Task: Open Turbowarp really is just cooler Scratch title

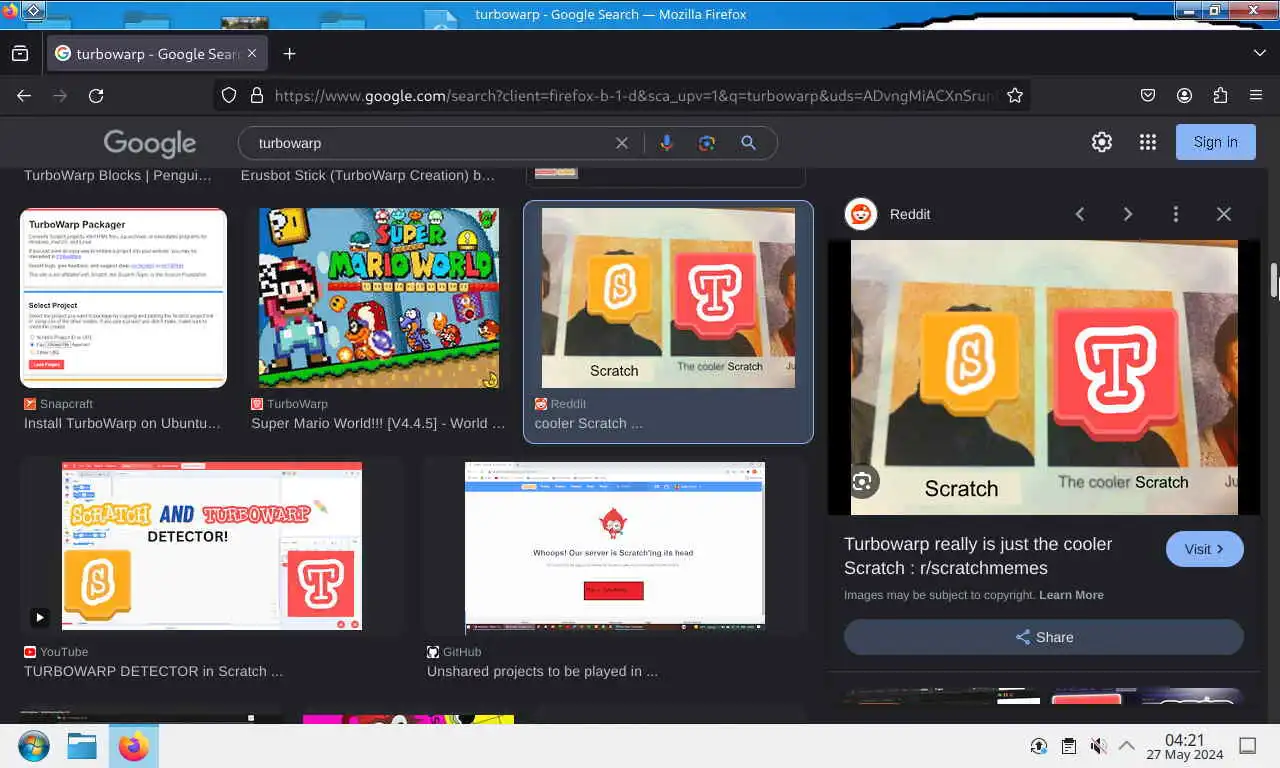Action: pos(978,556)
